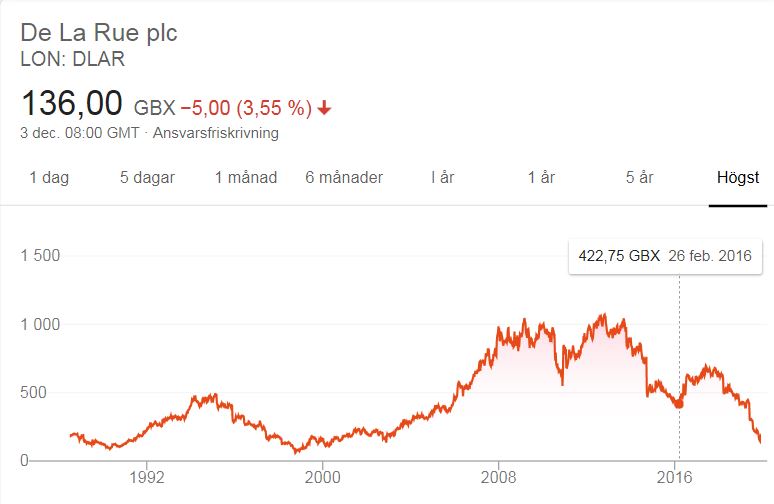Image resolution: width=774 pixels, height=504 pixels.
Task: Click the 26 feb. 2016 data point marker
Action: tap(679, 404)
